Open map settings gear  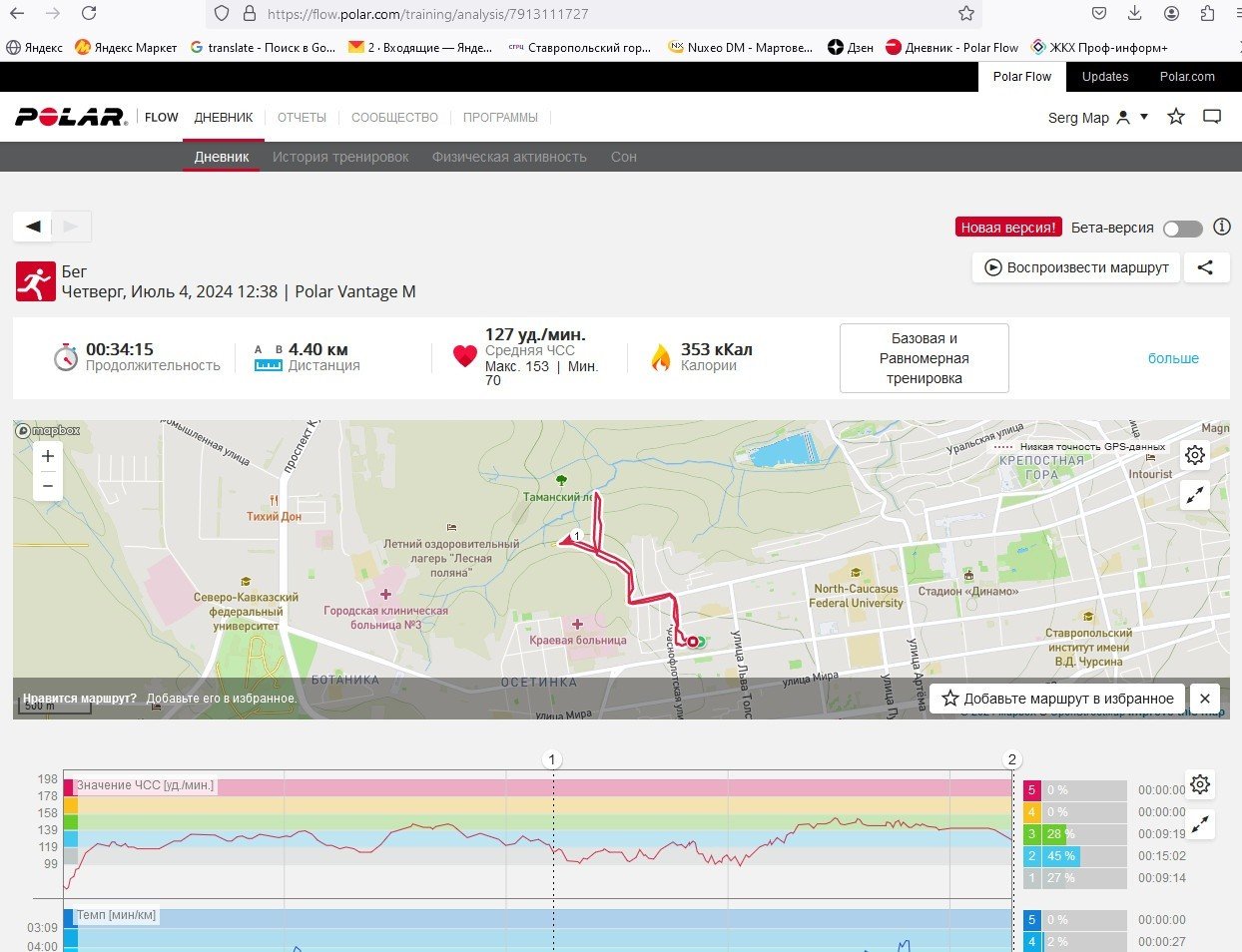(x=1195, y=456)
